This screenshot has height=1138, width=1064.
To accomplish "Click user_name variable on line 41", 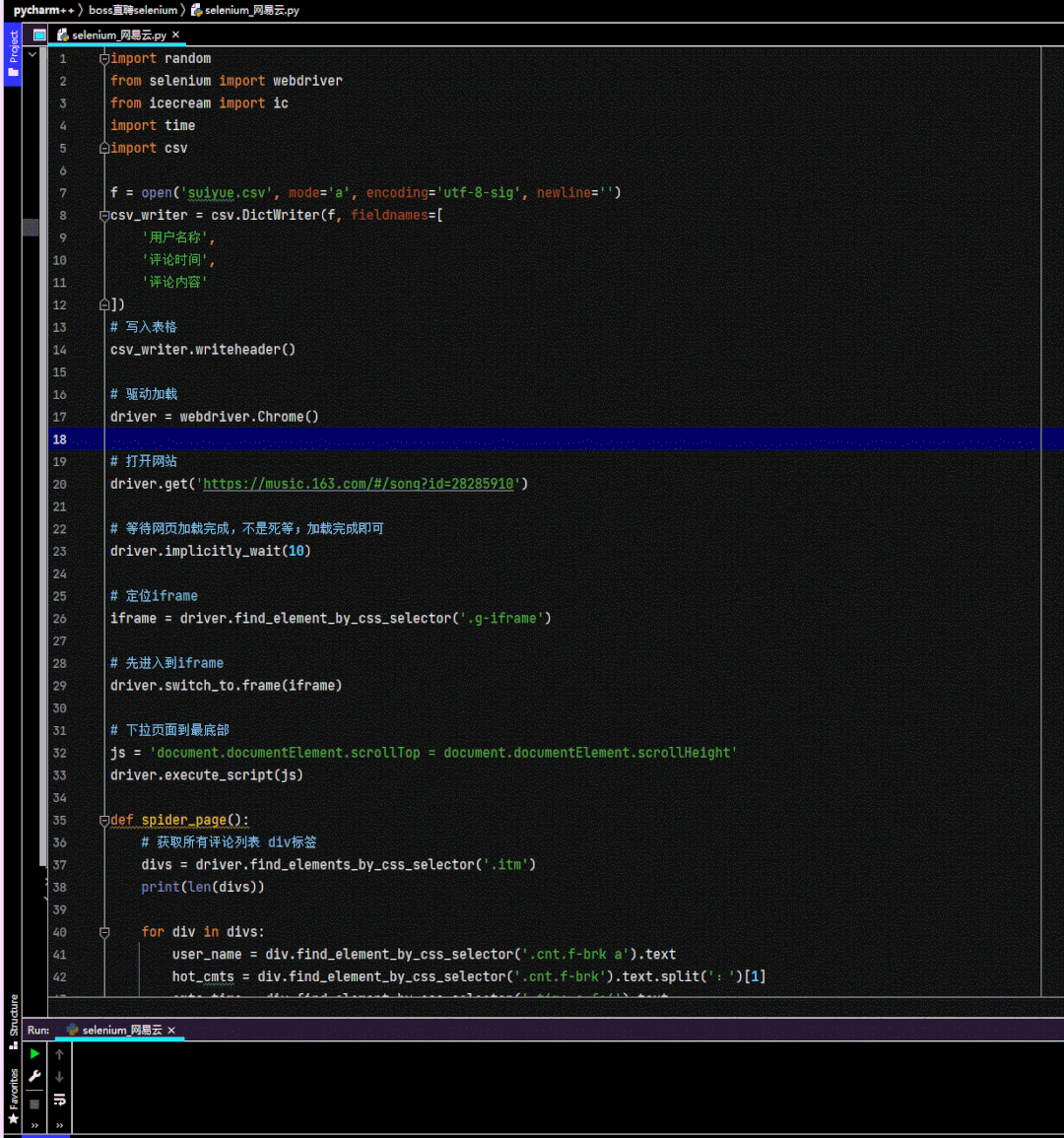I will point(207,955).
